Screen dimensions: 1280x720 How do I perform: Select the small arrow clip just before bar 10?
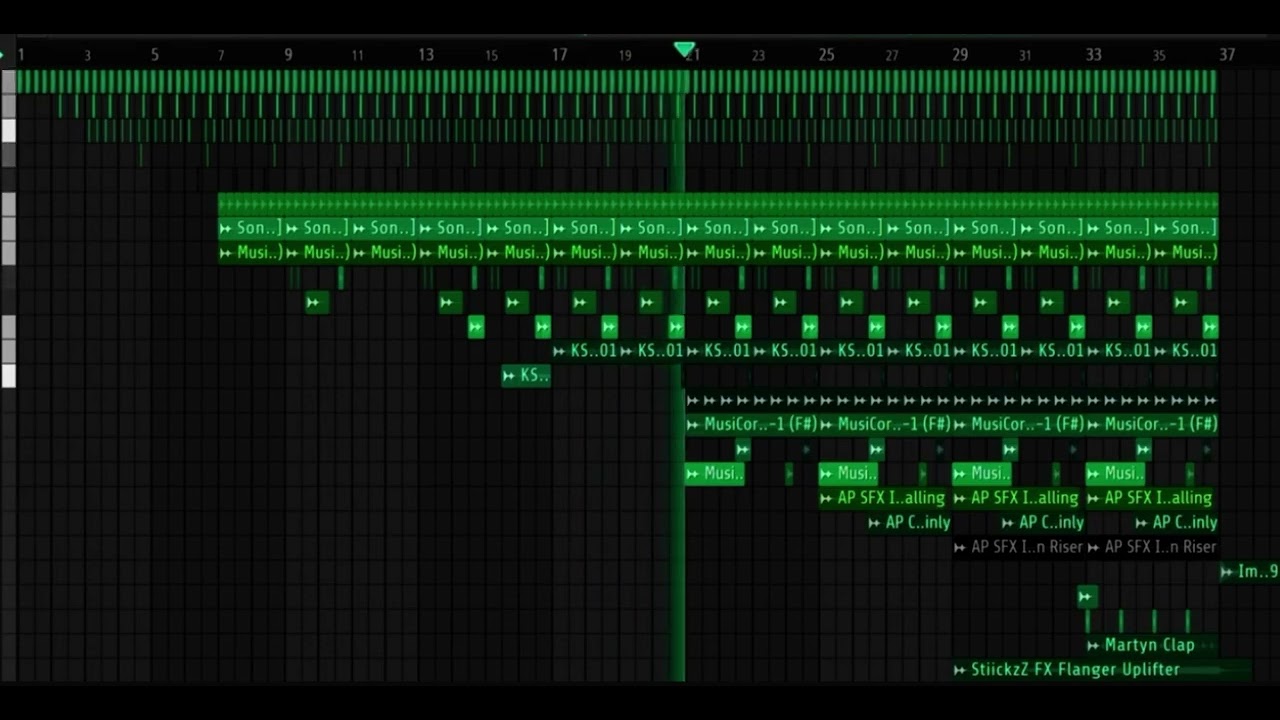(317, 302)
